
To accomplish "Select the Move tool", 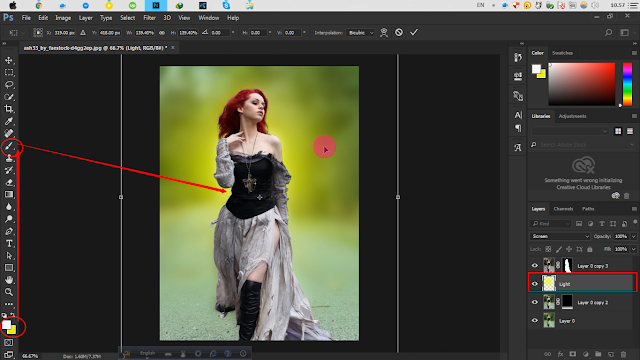I will 9,60.
